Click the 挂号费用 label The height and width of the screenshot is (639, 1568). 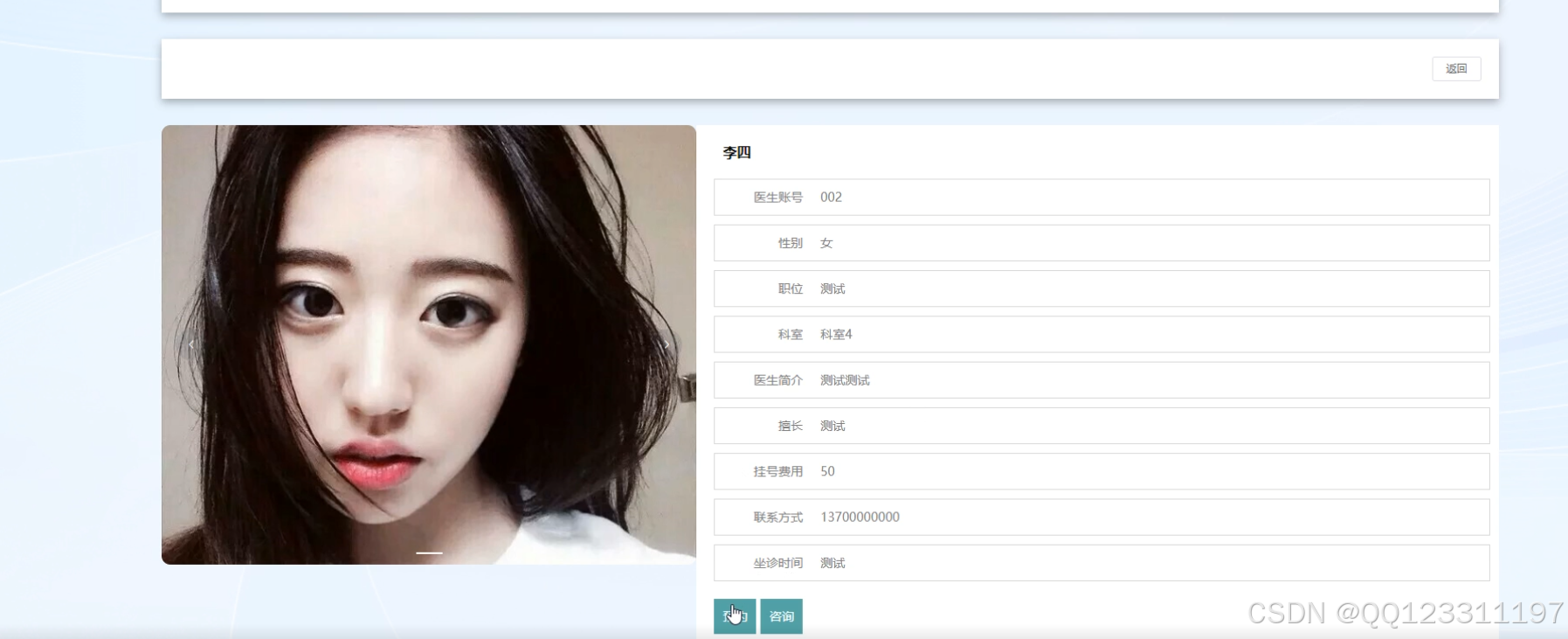click(x=778, y=471)
